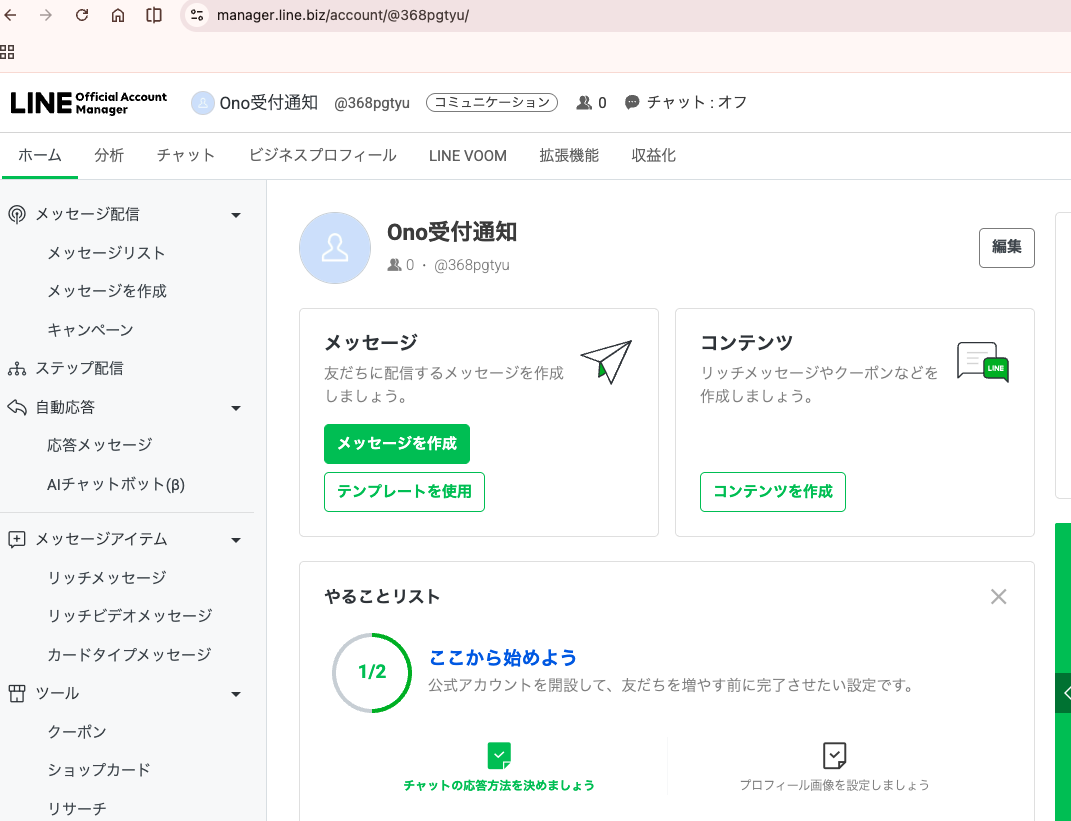Open the チャット tab

(x=186, y=156)
